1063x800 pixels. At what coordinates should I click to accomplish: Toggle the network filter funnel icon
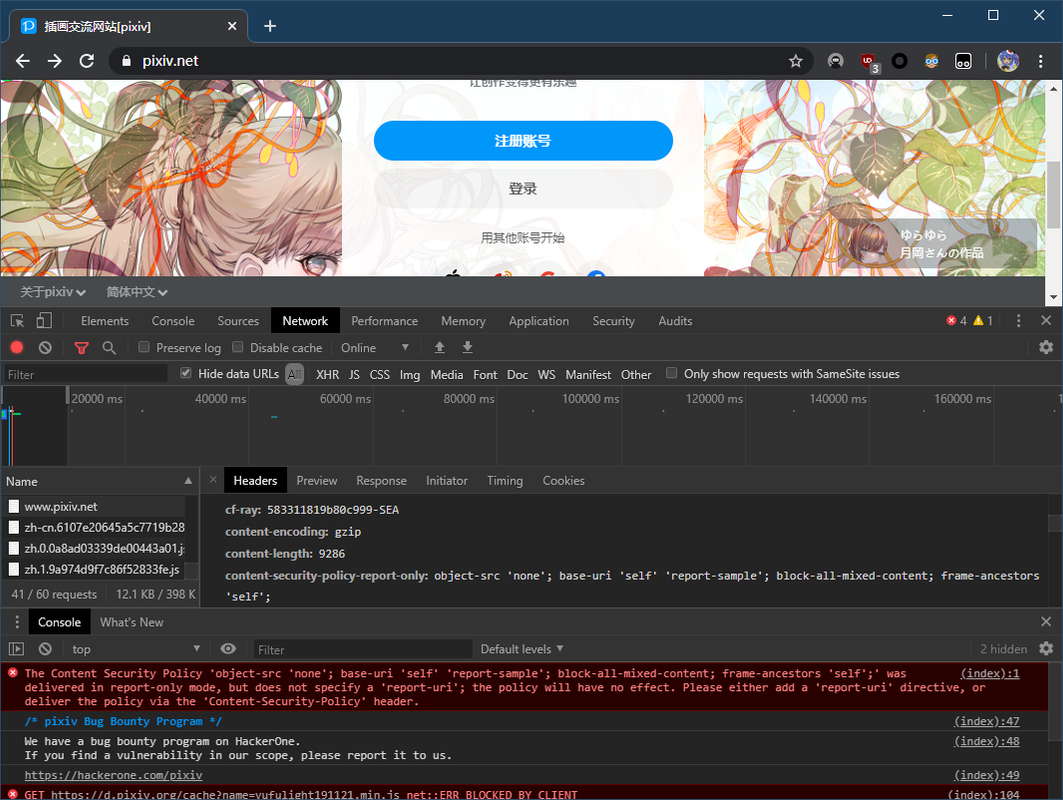[81, 348]
